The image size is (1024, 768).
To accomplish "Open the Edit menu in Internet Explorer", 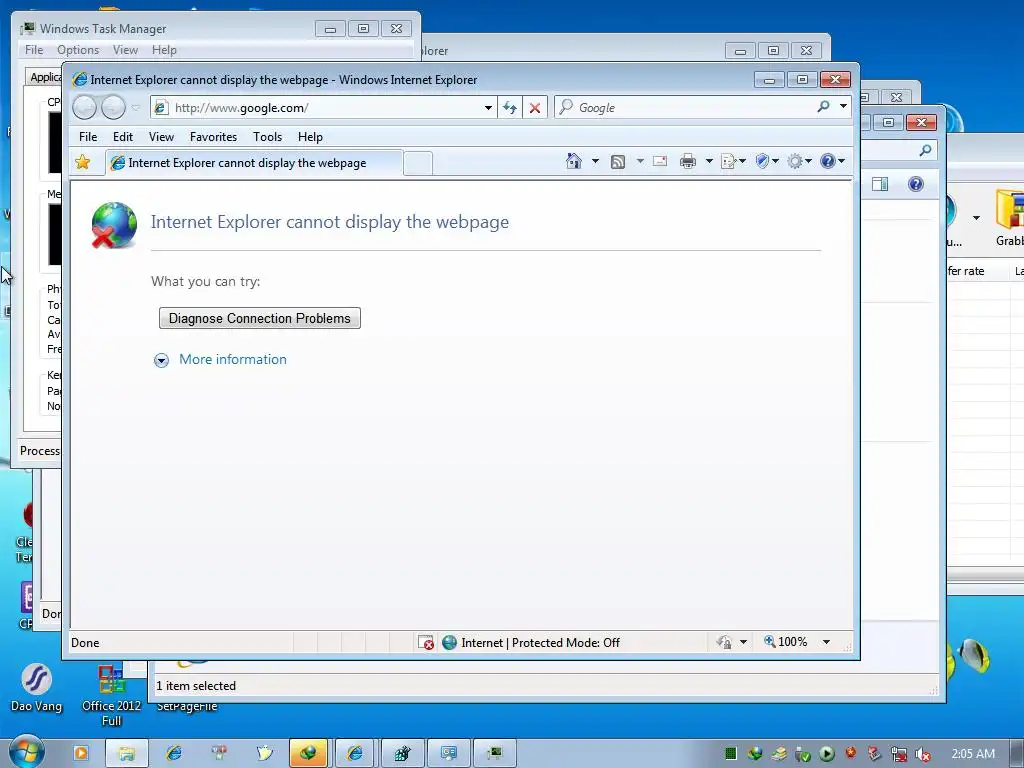I will (123, 137).
